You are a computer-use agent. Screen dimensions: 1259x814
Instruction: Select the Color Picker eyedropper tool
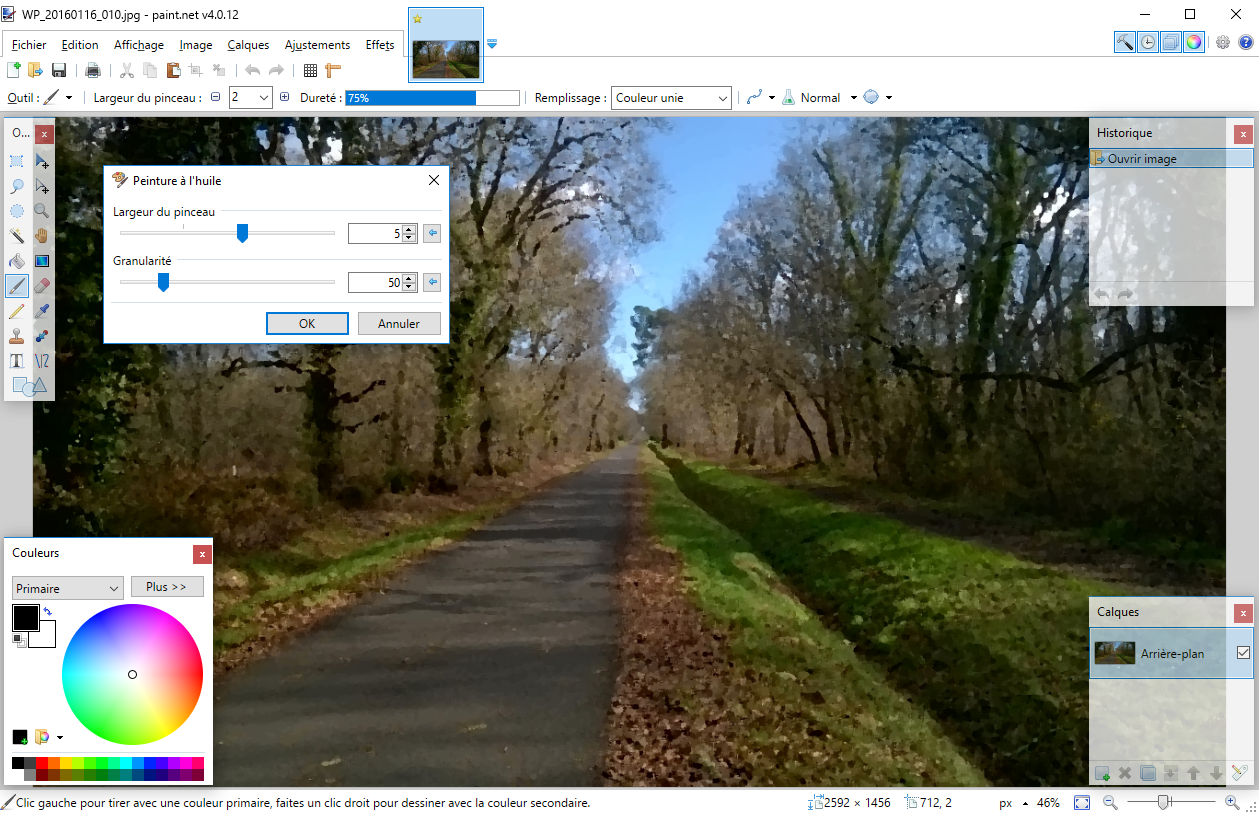pyautogui.click(x=42, y=311)
